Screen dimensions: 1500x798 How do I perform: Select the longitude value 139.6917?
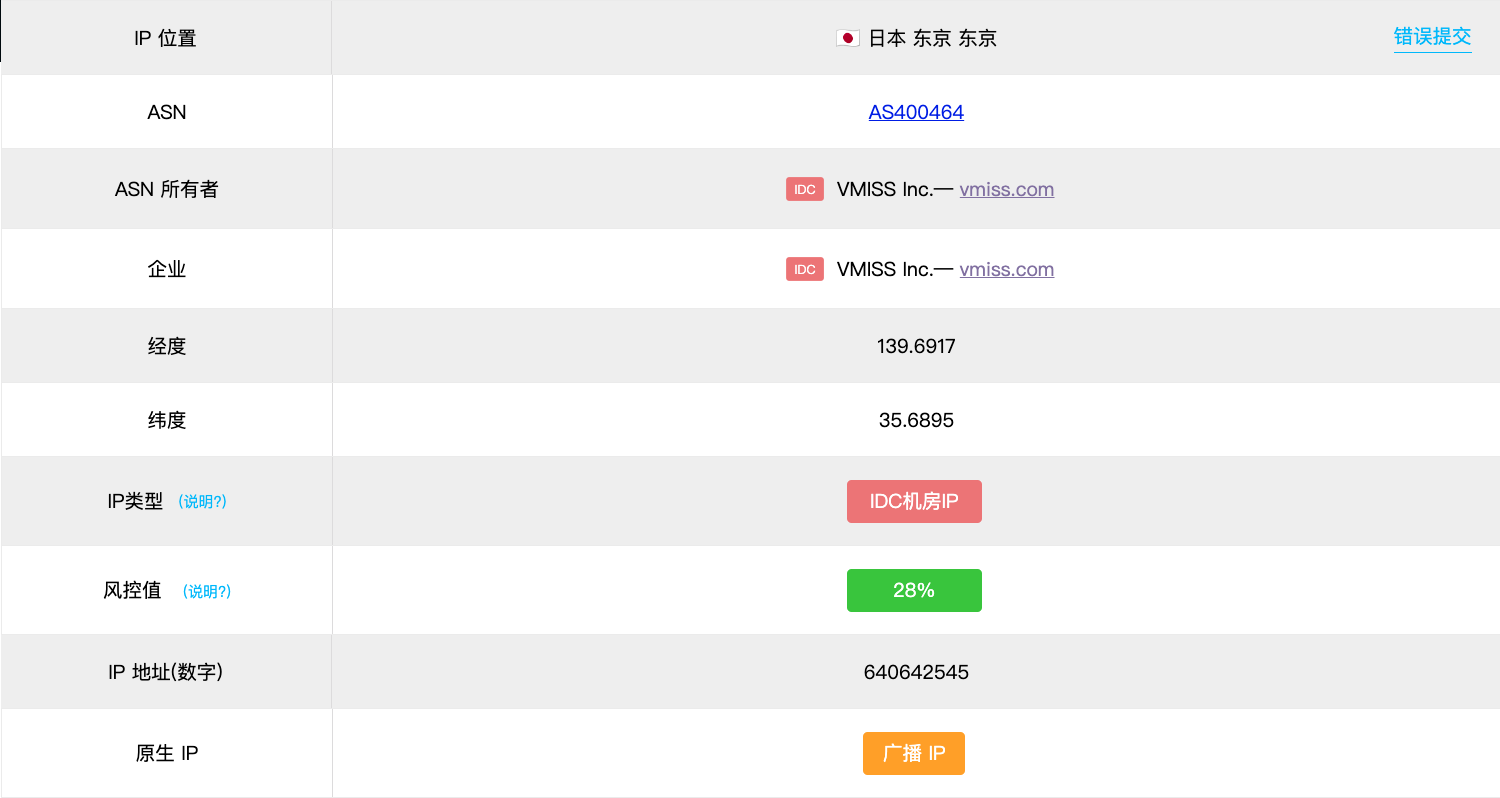pyautogui.click(x=916, y=346)
